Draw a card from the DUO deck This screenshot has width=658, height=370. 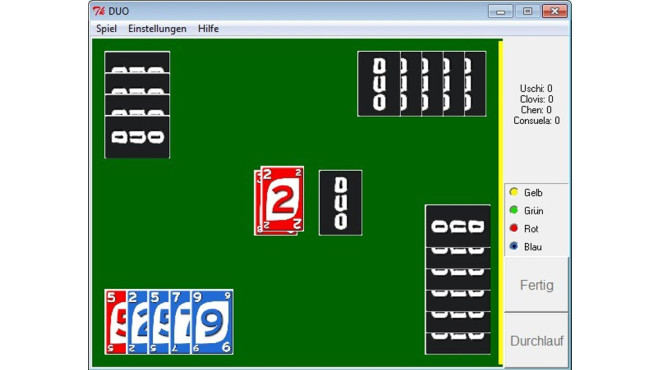pos(340,203)
